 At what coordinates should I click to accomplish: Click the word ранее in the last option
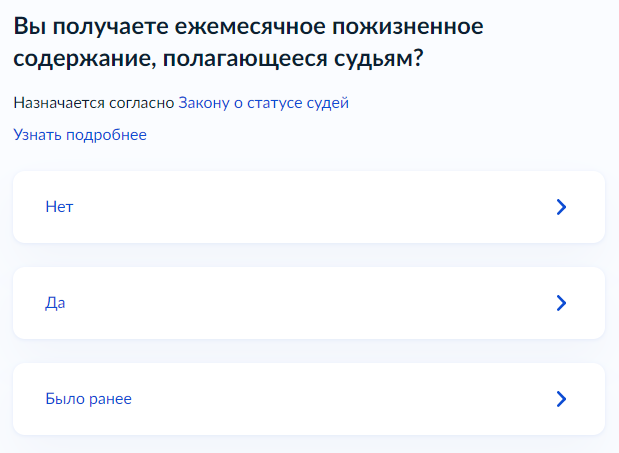110,399
